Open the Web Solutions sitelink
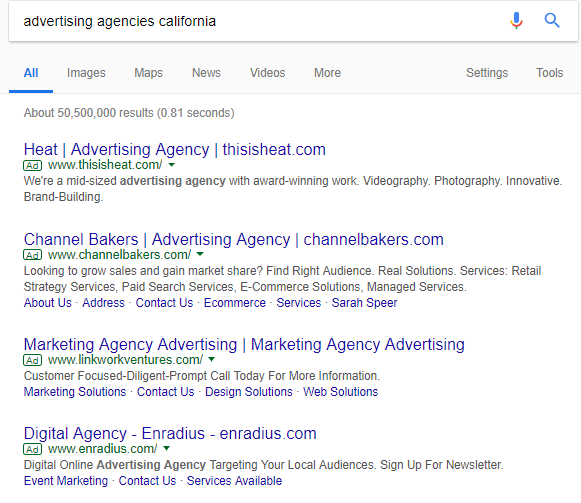The width and height of the screenshot is (581, 503). pyautogui.click(x=341, y=392)
